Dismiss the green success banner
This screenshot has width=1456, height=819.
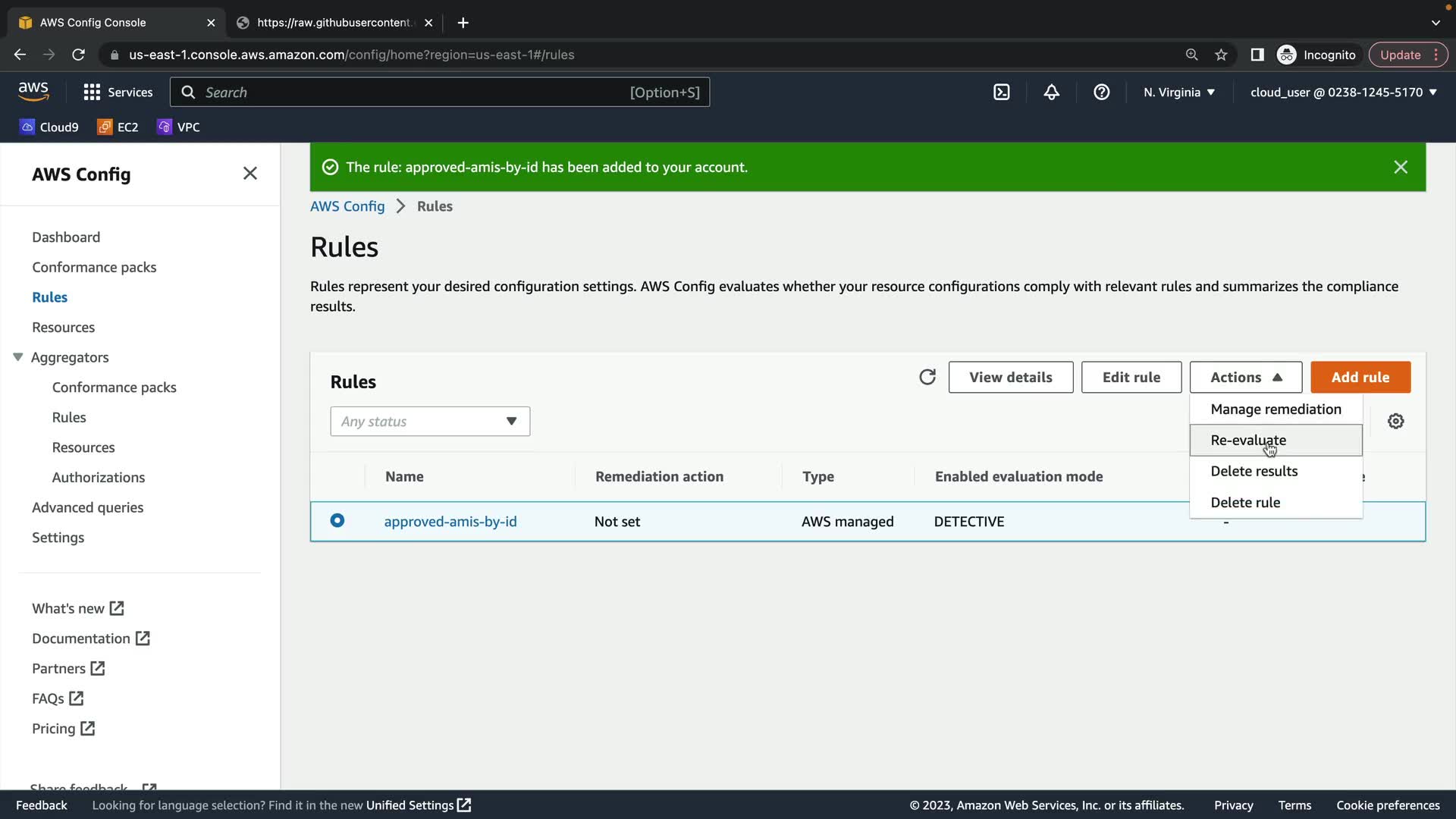1400,167
